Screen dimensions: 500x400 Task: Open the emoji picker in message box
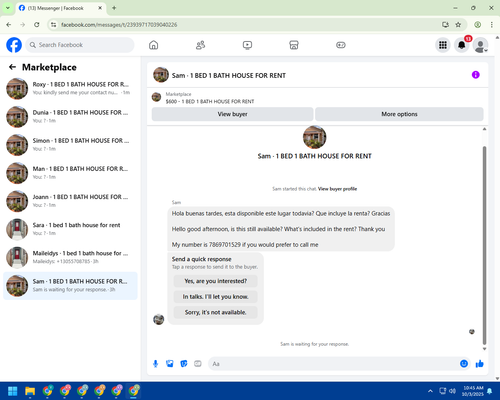pyautogui.click(x=464, y=364)
